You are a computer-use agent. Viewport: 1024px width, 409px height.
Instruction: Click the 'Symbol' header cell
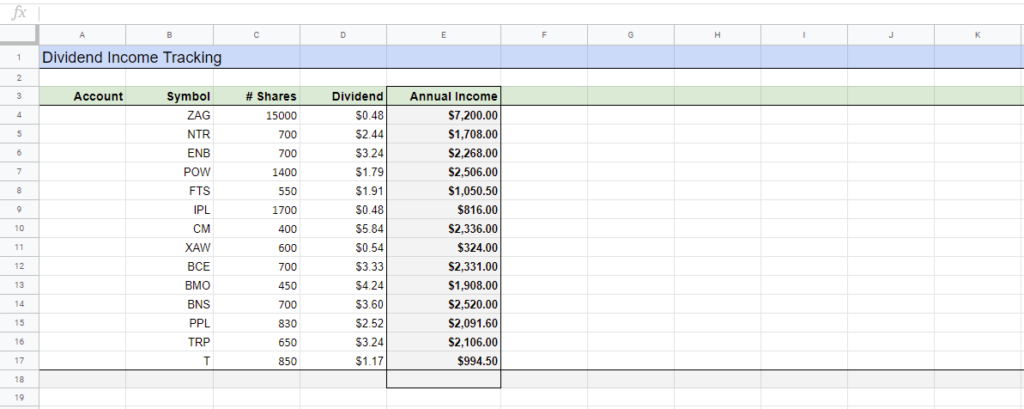pyautogui.click(x=169, y=97)
